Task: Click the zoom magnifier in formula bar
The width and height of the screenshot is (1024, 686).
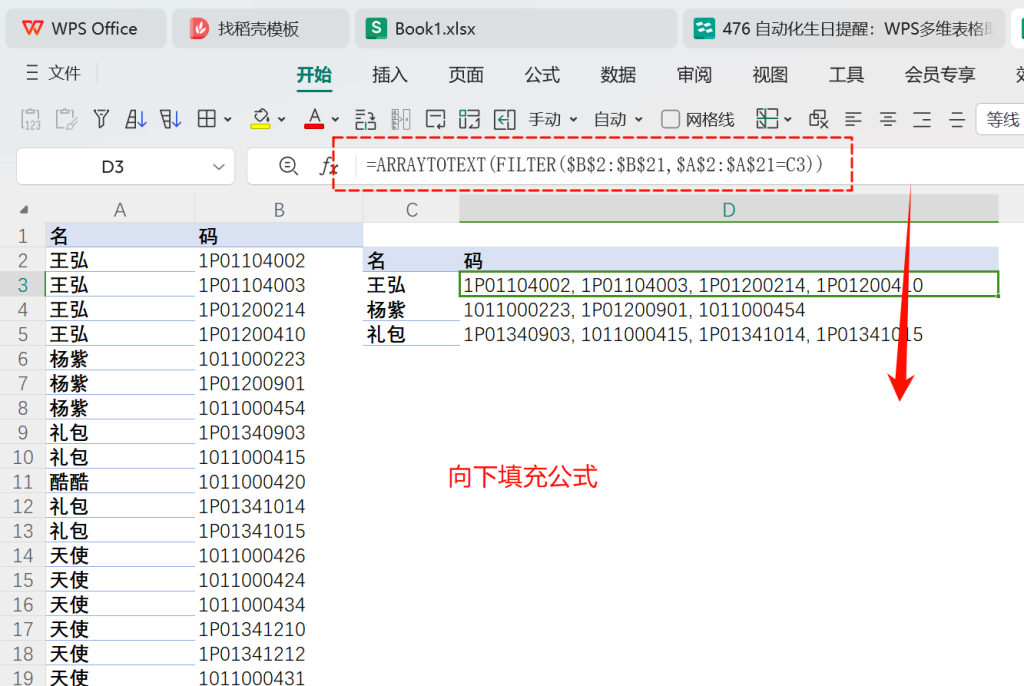Action: [x=288, y=166]
